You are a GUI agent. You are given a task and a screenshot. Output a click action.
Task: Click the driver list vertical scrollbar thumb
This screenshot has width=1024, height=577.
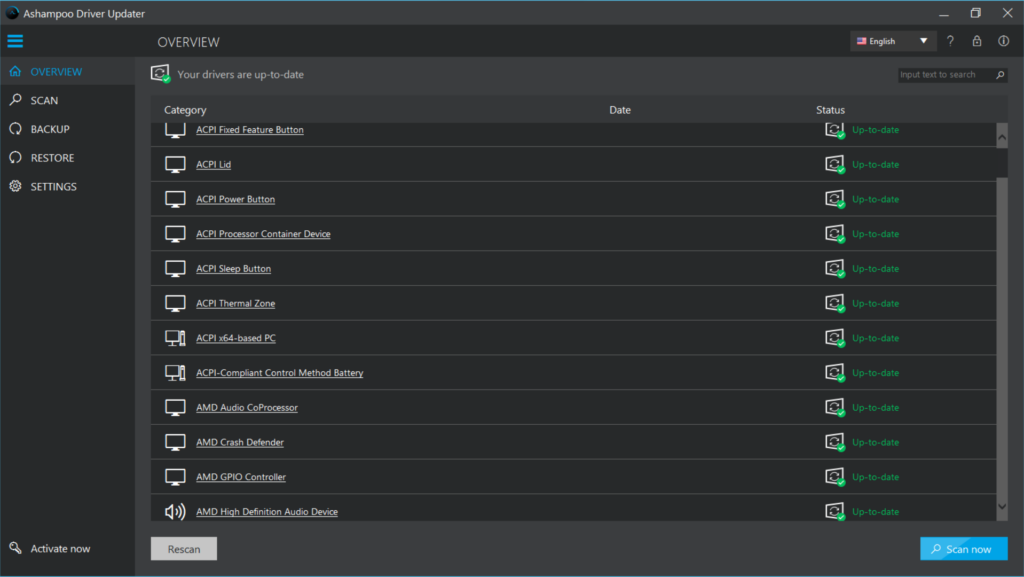tap(1002, 162)
